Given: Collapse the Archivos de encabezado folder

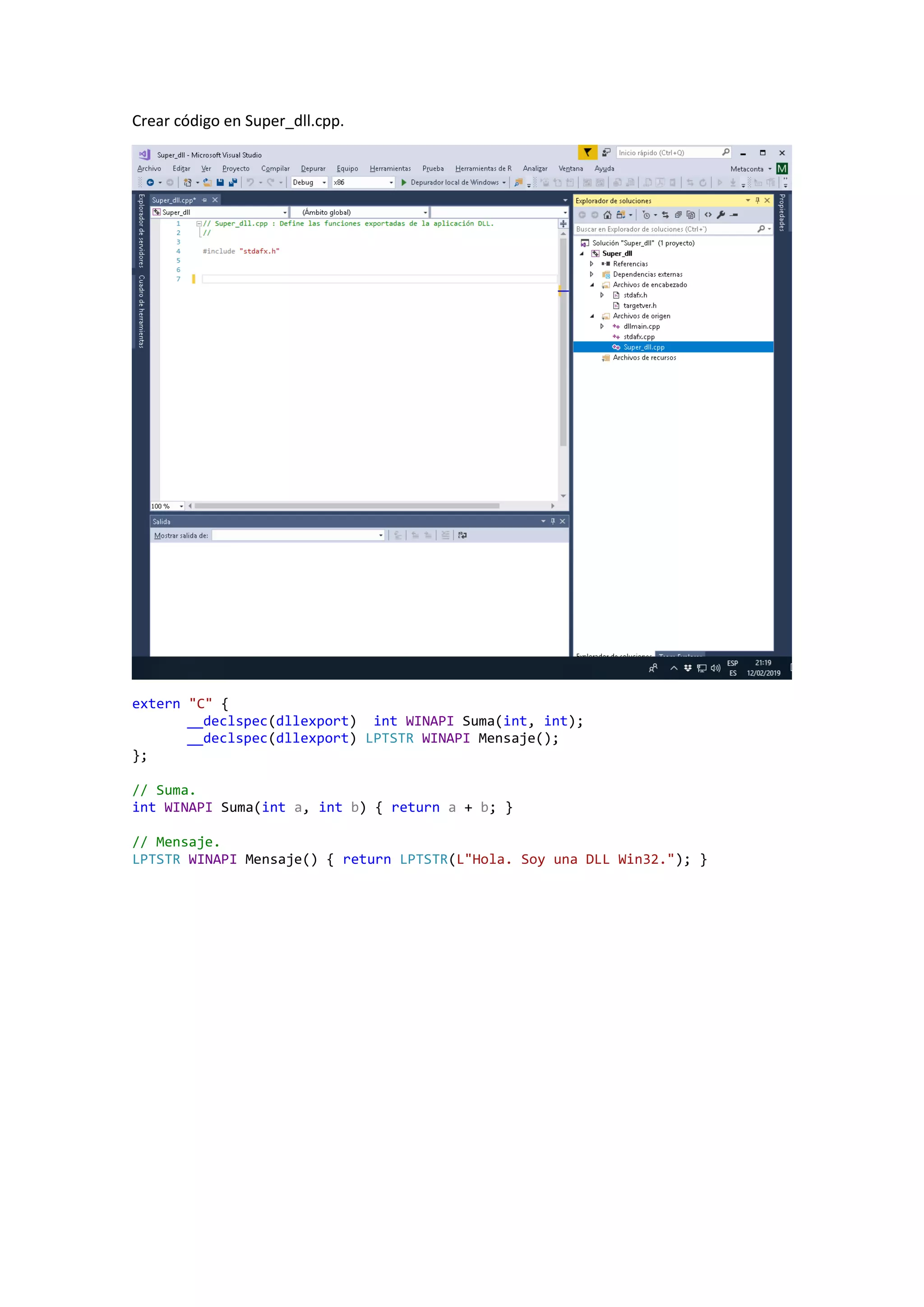Looking at the screenshot, I should click(x=592, y=285).
